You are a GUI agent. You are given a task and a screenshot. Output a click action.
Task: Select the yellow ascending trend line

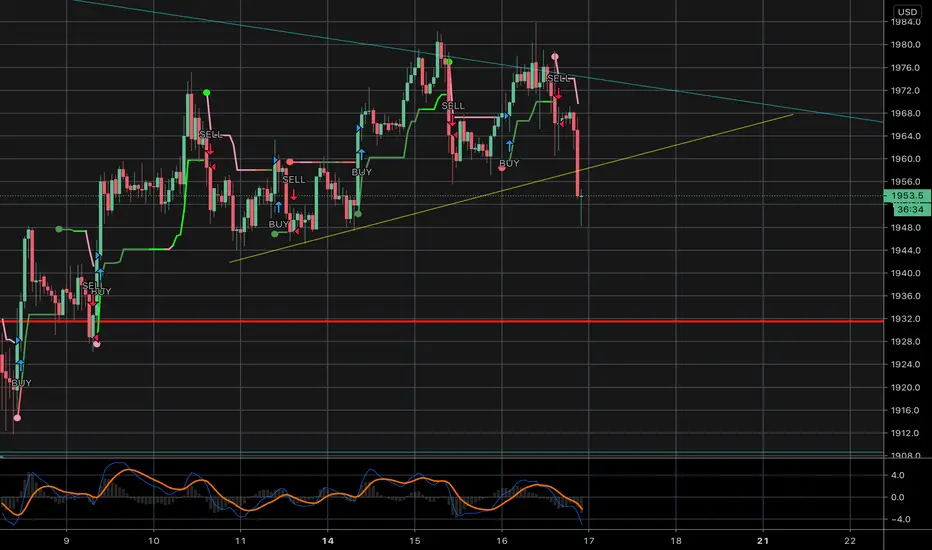coord(511,188)
